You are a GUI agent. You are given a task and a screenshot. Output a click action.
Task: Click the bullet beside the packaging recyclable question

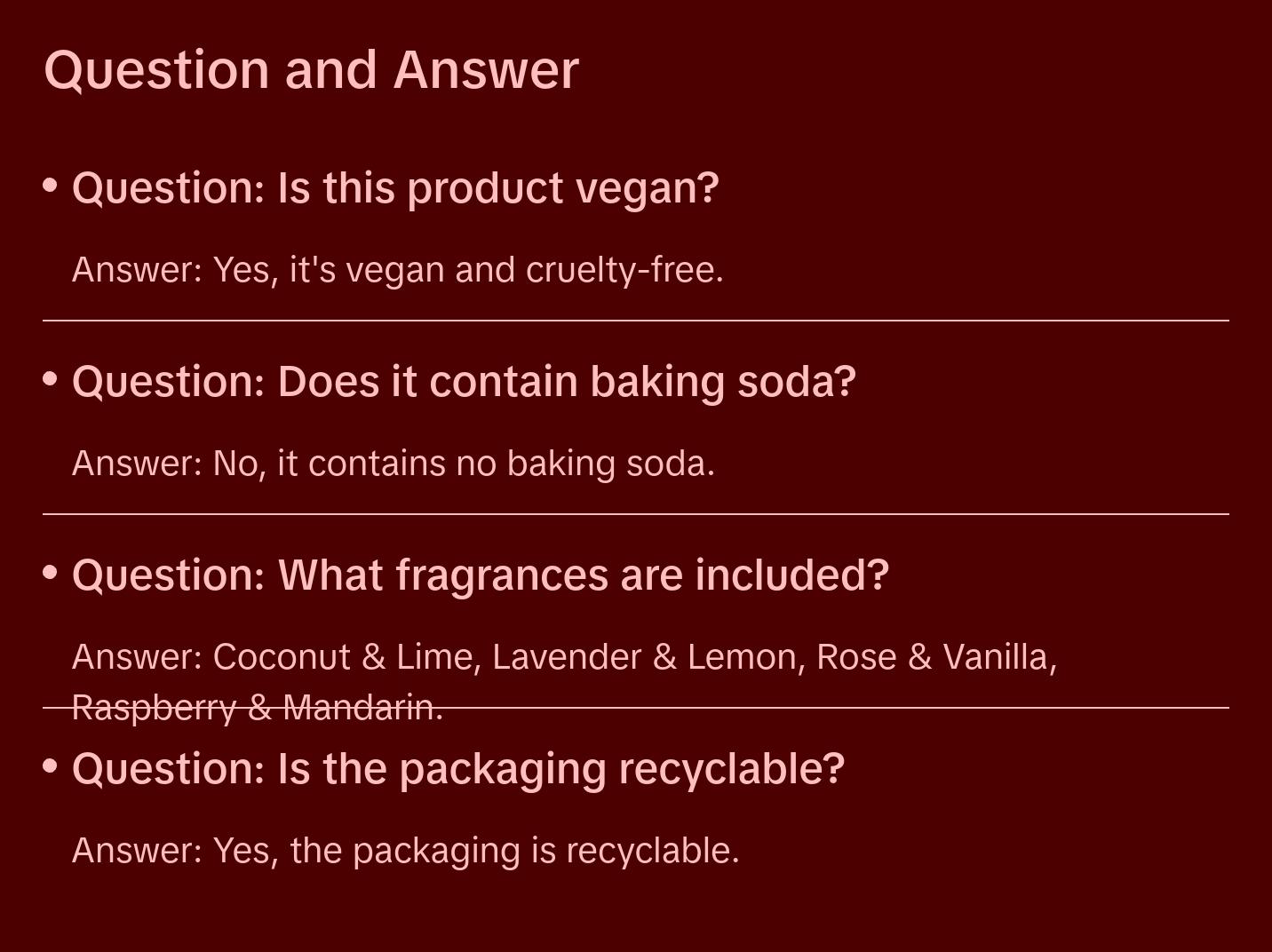pos(51,766)
